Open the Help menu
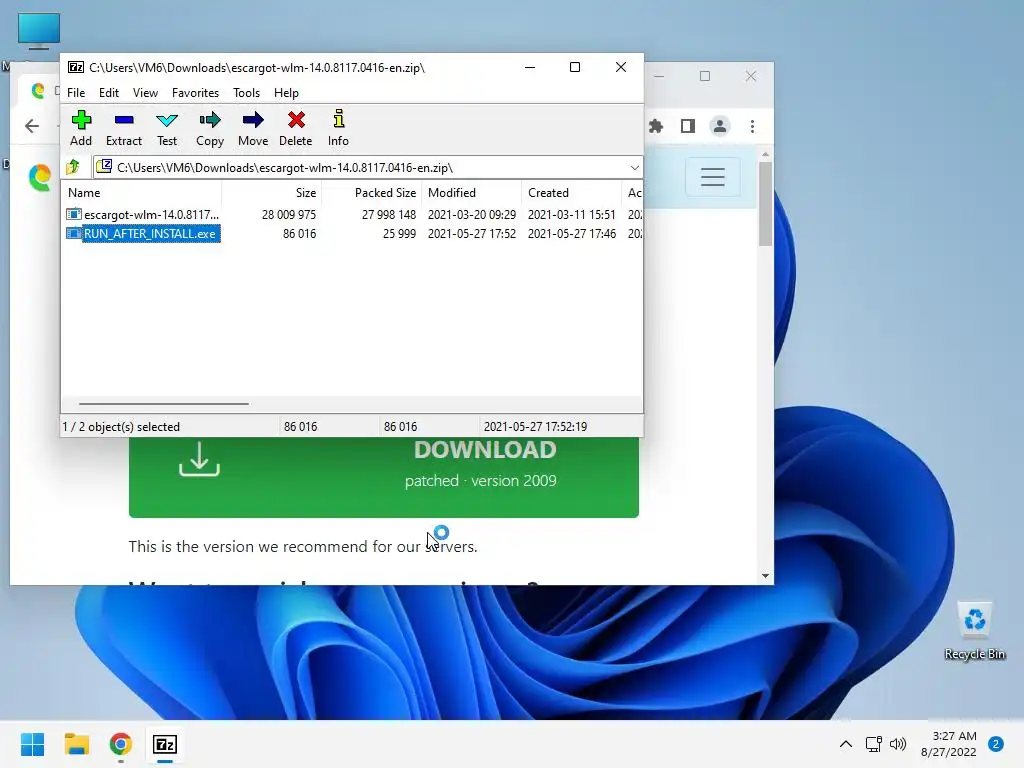 [x=286, y=93]
